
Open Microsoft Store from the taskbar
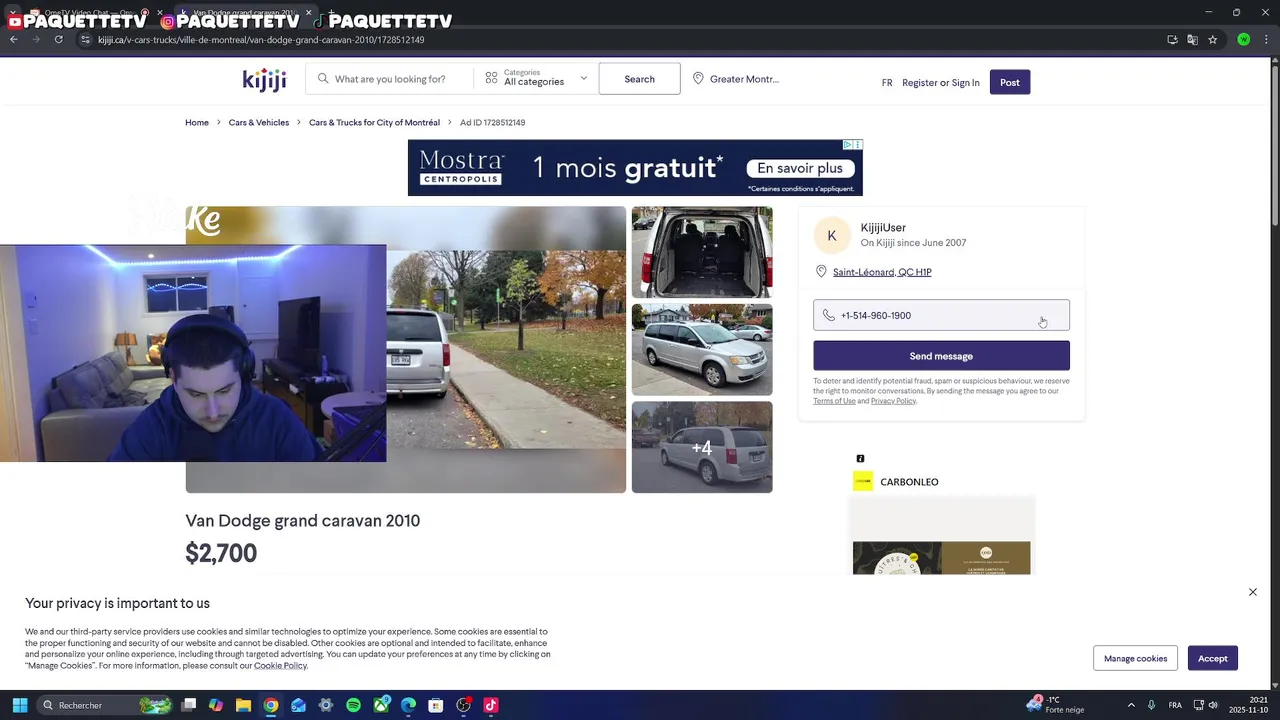(435, 705)
